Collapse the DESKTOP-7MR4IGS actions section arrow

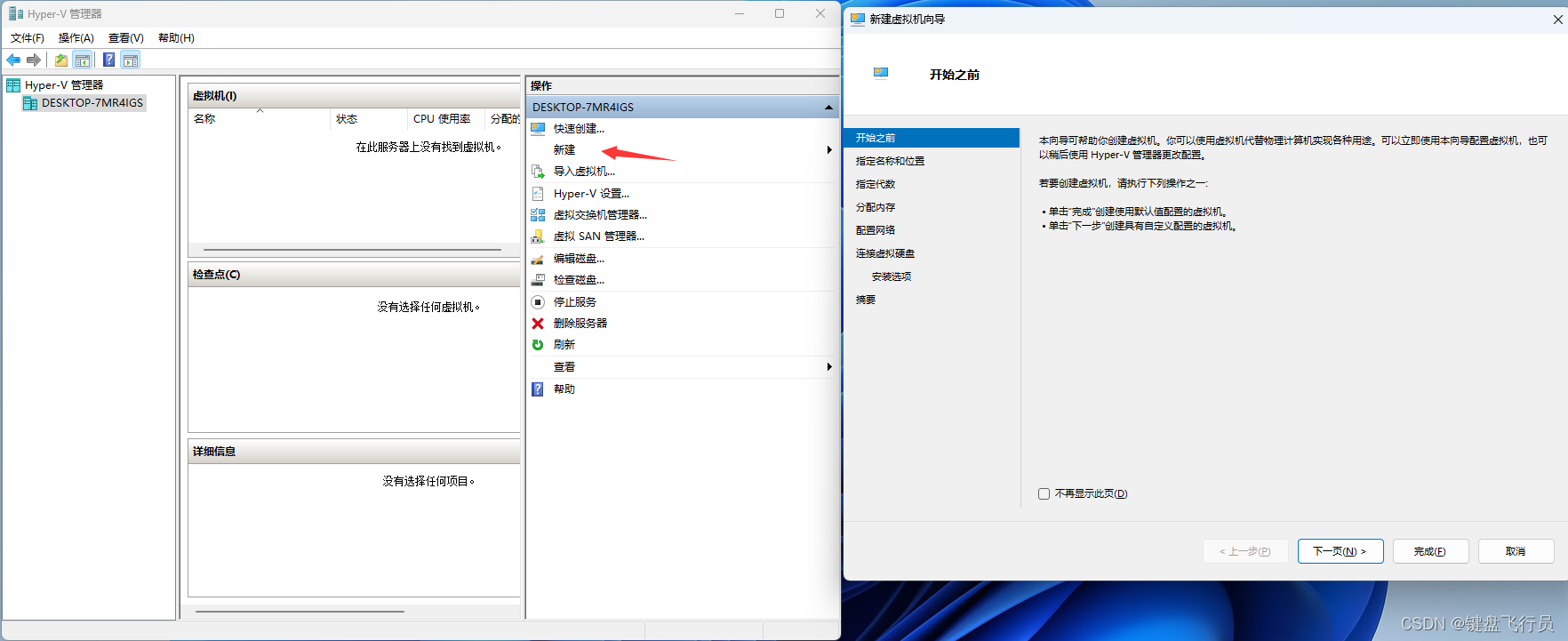point(828,108)
